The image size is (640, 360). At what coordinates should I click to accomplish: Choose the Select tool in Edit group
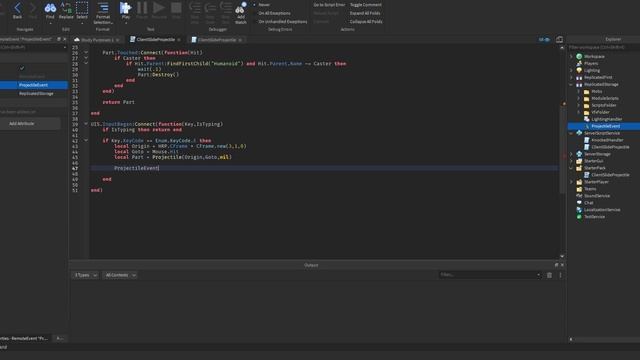click(82, 10)
